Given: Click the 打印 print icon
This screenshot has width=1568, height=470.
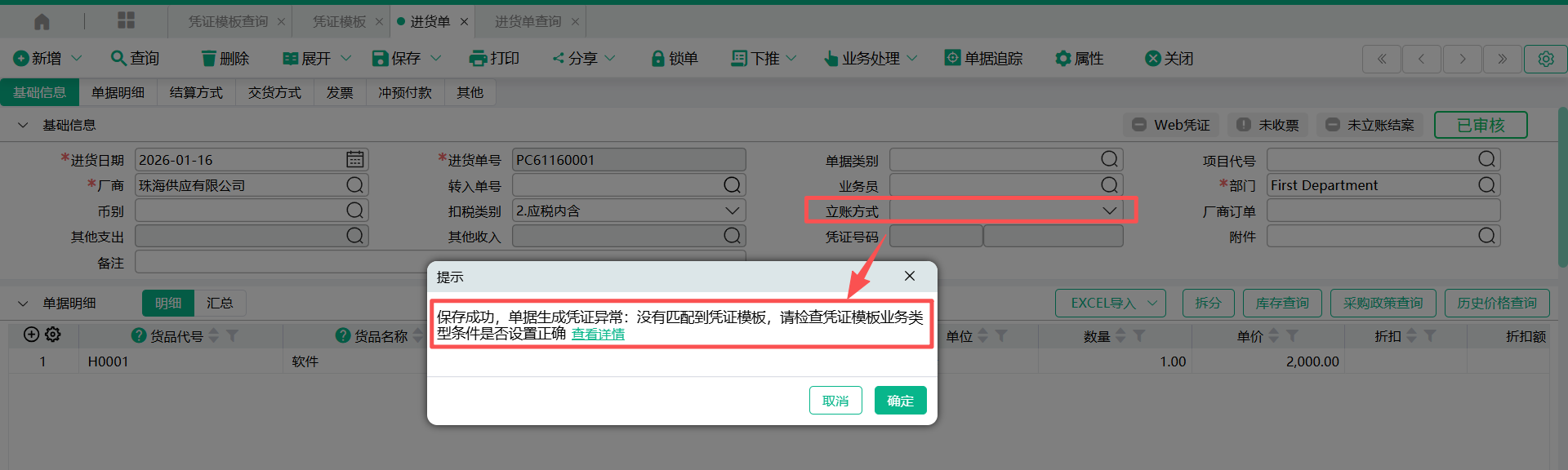Looking at the screenshot, I should tap(478, 59).
